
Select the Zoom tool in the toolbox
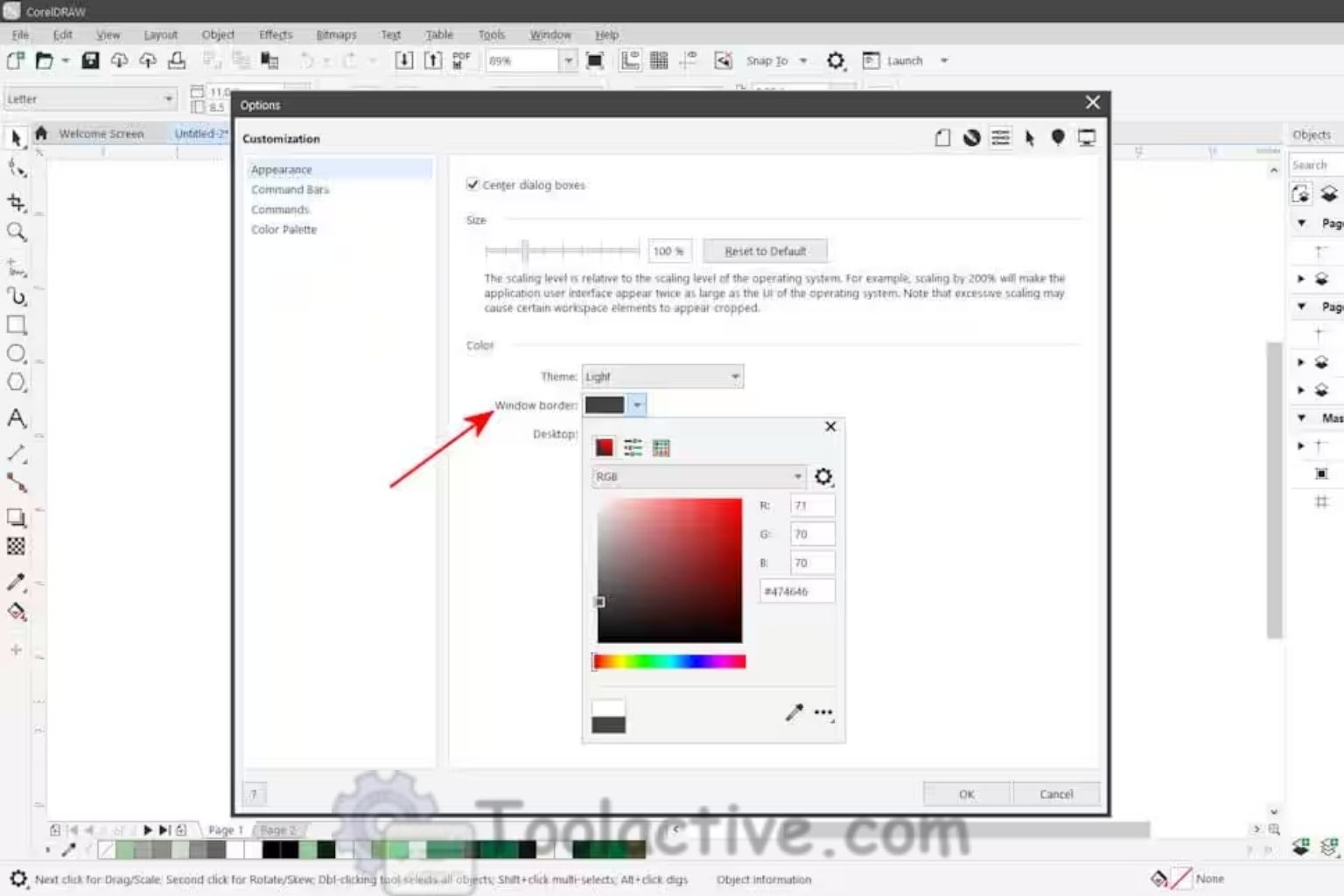coord(16,232)
